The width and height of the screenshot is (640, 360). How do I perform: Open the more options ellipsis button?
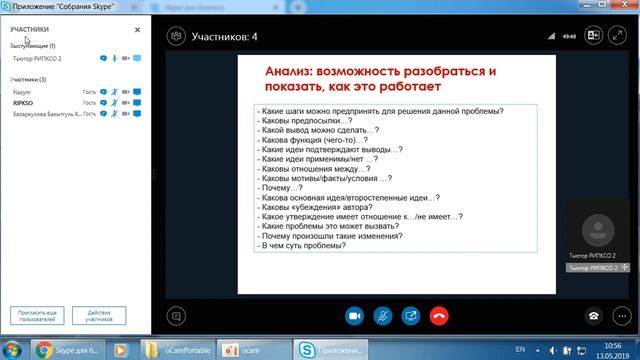tap(622, 316)
